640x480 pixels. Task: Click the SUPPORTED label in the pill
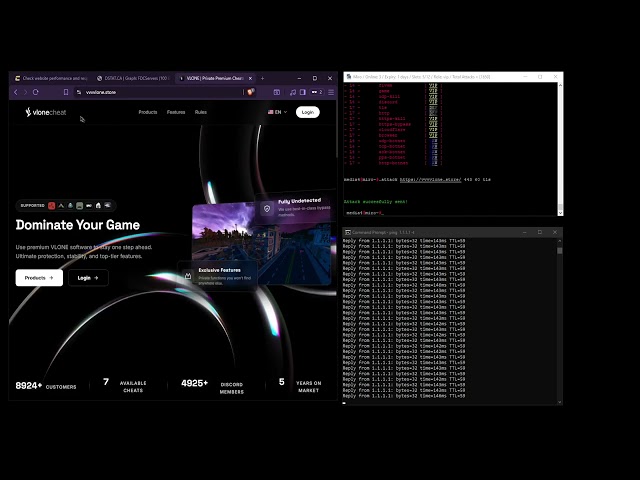pos(32,205)
